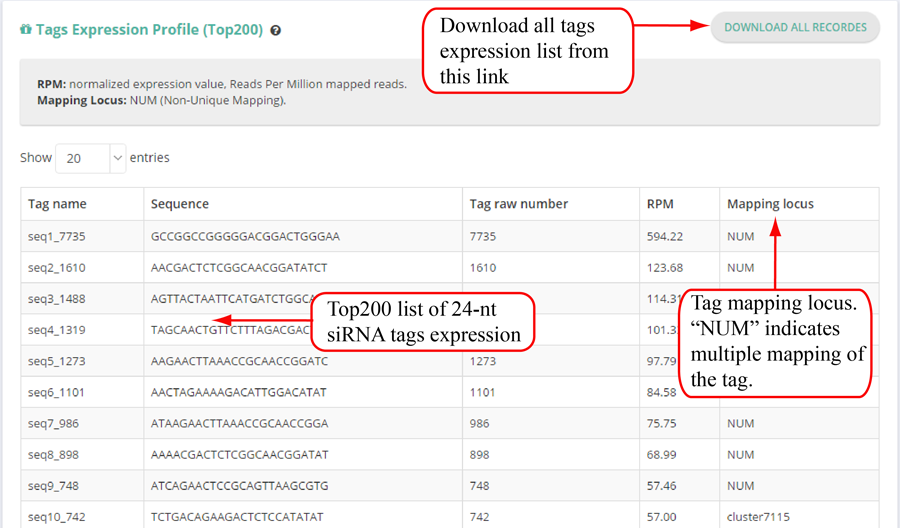This screenshot has width=900, height=528.
Task: Sort by Tag name column header
Action: 57,204
